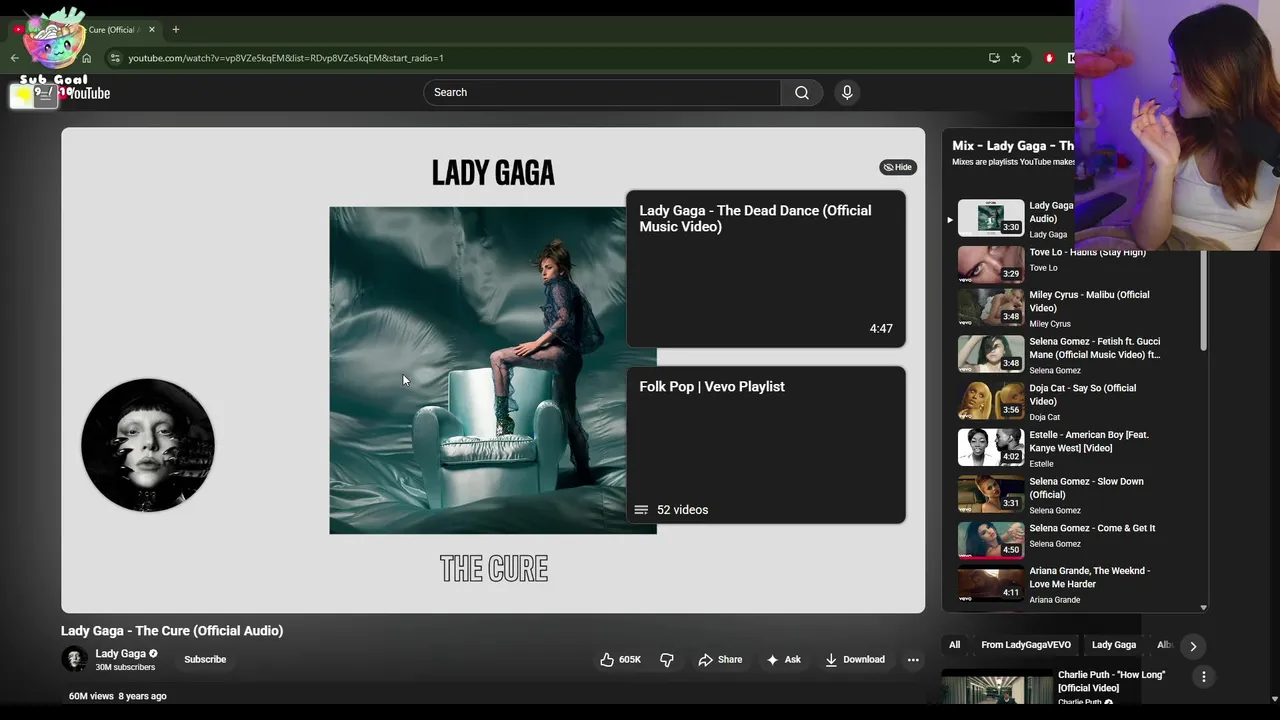Play Tove Lo - Habits from the mix
This screenshot has width=1280, height=720.
(x=1061, y=264)
